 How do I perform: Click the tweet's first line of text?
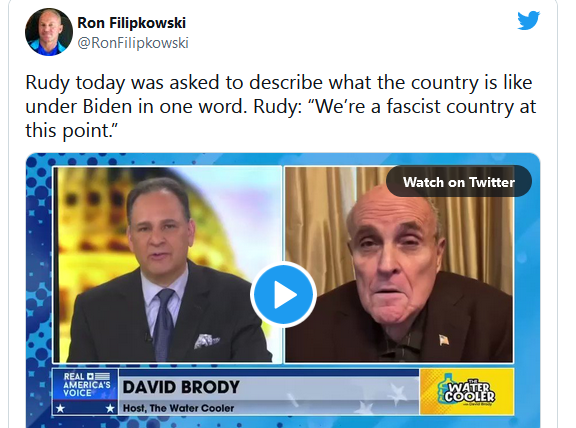pyautogui.click(x=279, y=82)
